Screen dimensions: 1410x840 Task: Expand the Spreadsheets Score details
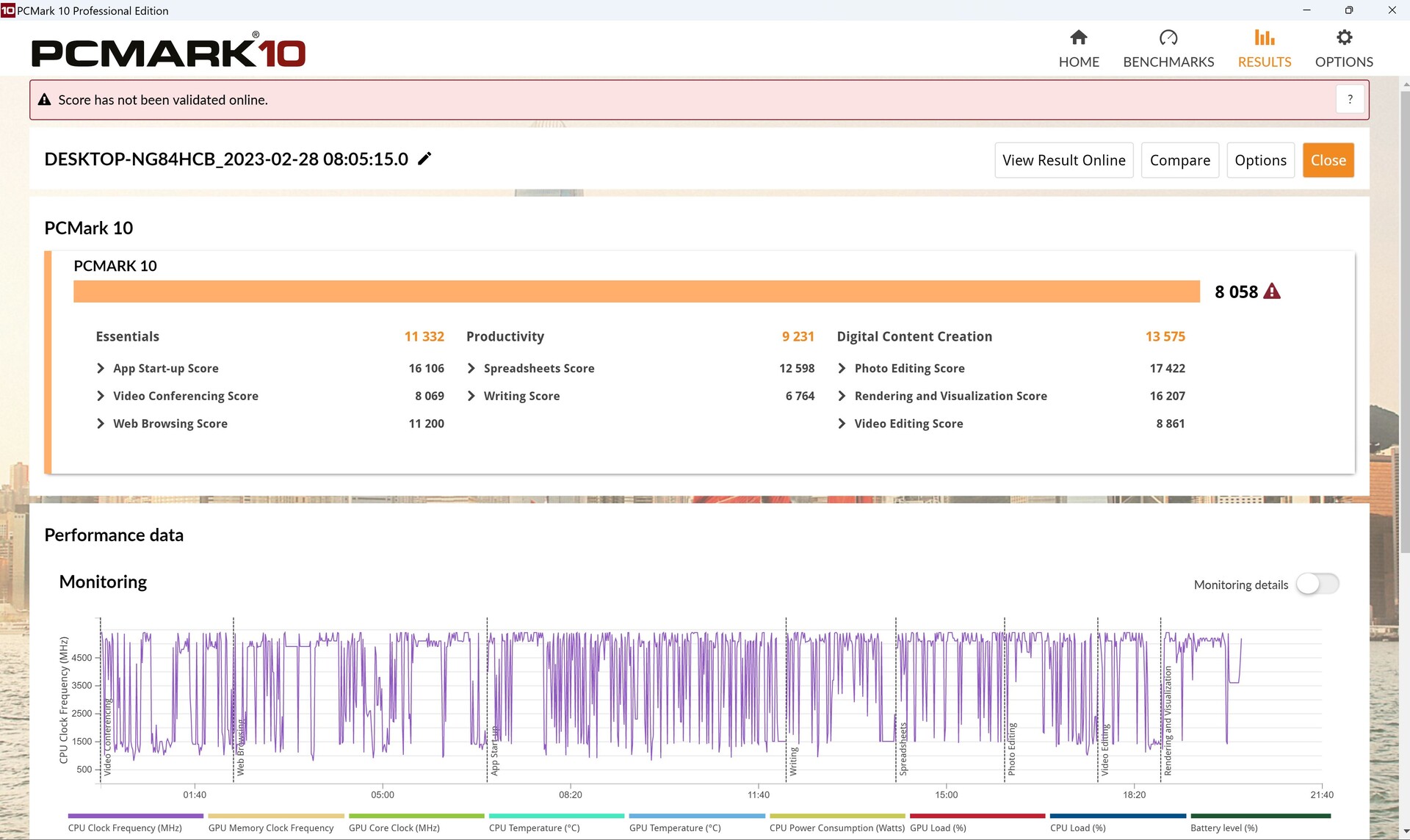(x=471, y=369)
